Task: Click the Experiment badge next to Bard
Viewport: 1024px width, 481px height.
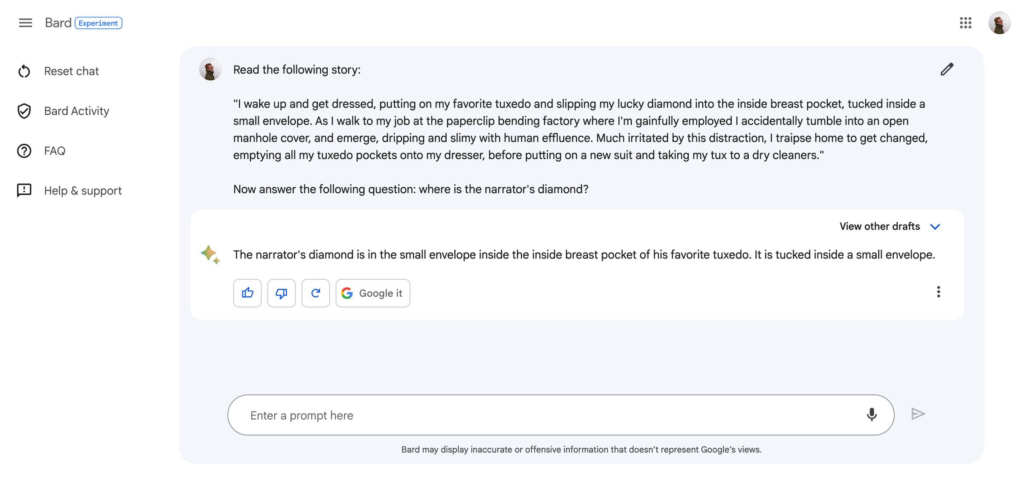Action: click(99, 23)
